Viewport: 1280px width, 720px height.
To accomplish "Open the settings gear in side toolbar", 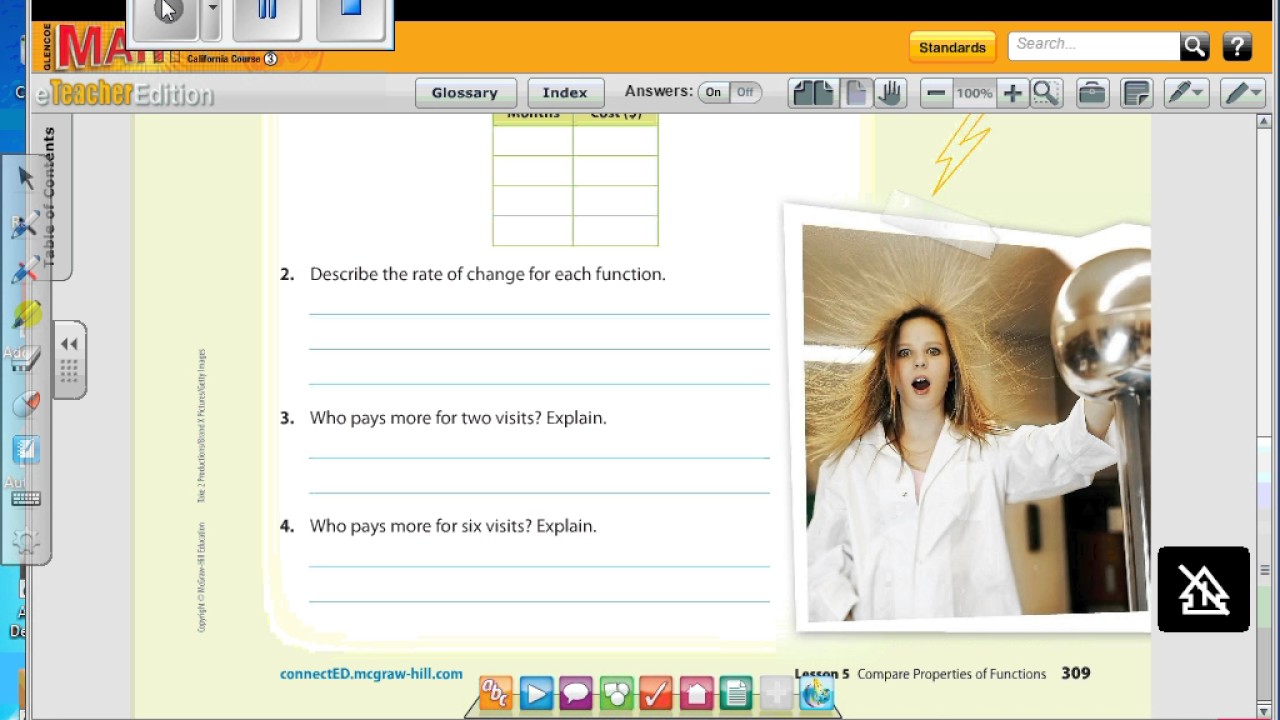I will click(26, 542).
